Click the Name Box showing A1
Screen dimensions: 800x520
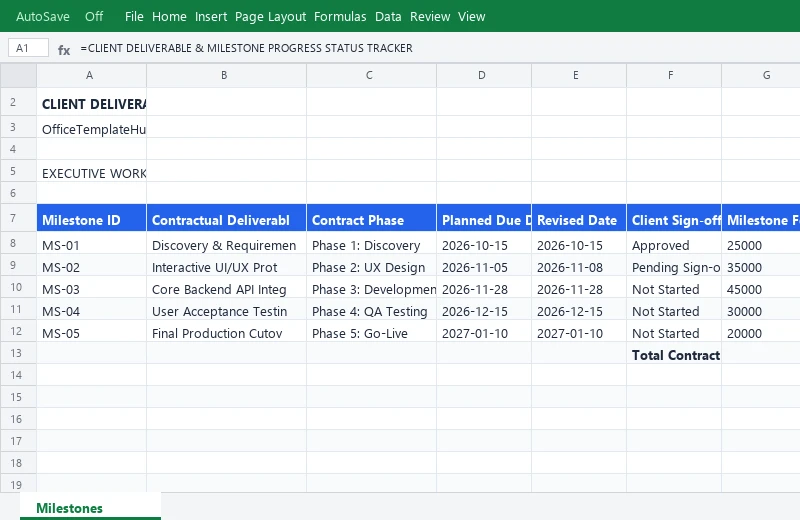29,48
